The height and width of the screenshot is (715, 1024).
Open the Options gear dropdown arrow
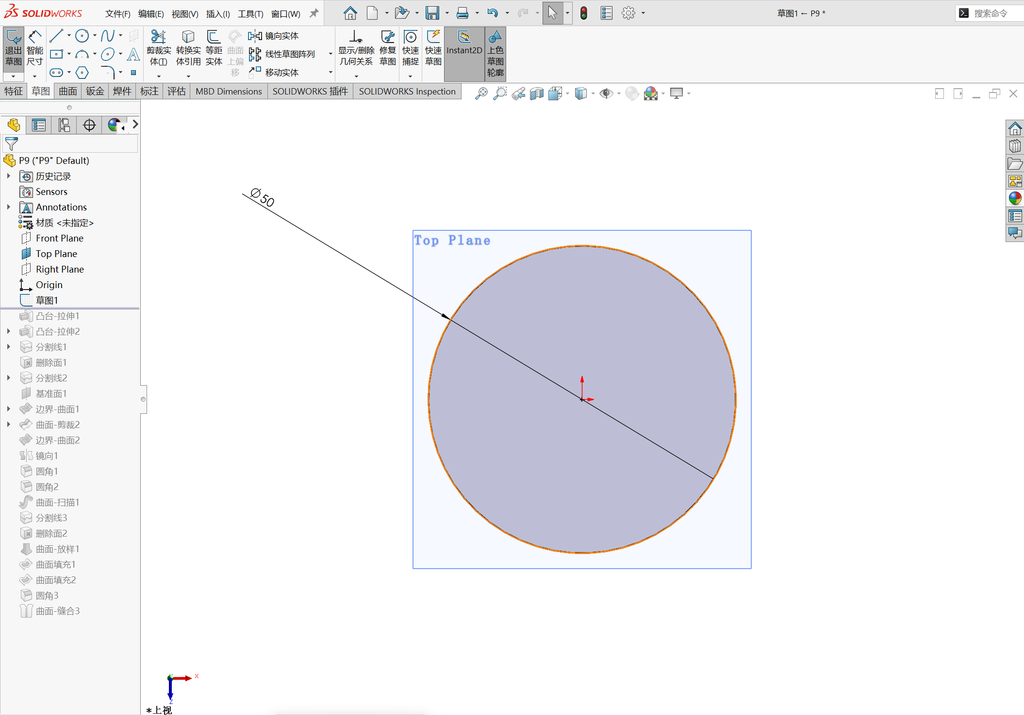[x=643, y=13]
